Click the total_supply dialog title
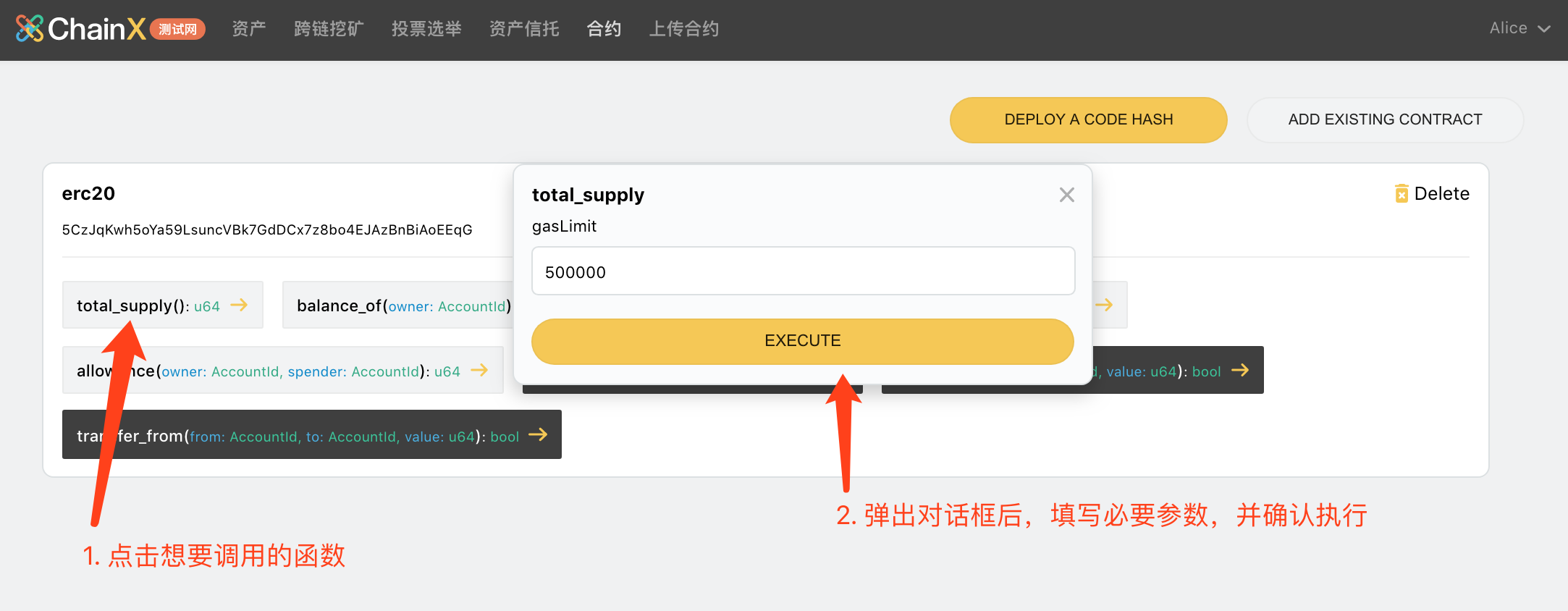1568x611 pixels. tap(588, 195)
